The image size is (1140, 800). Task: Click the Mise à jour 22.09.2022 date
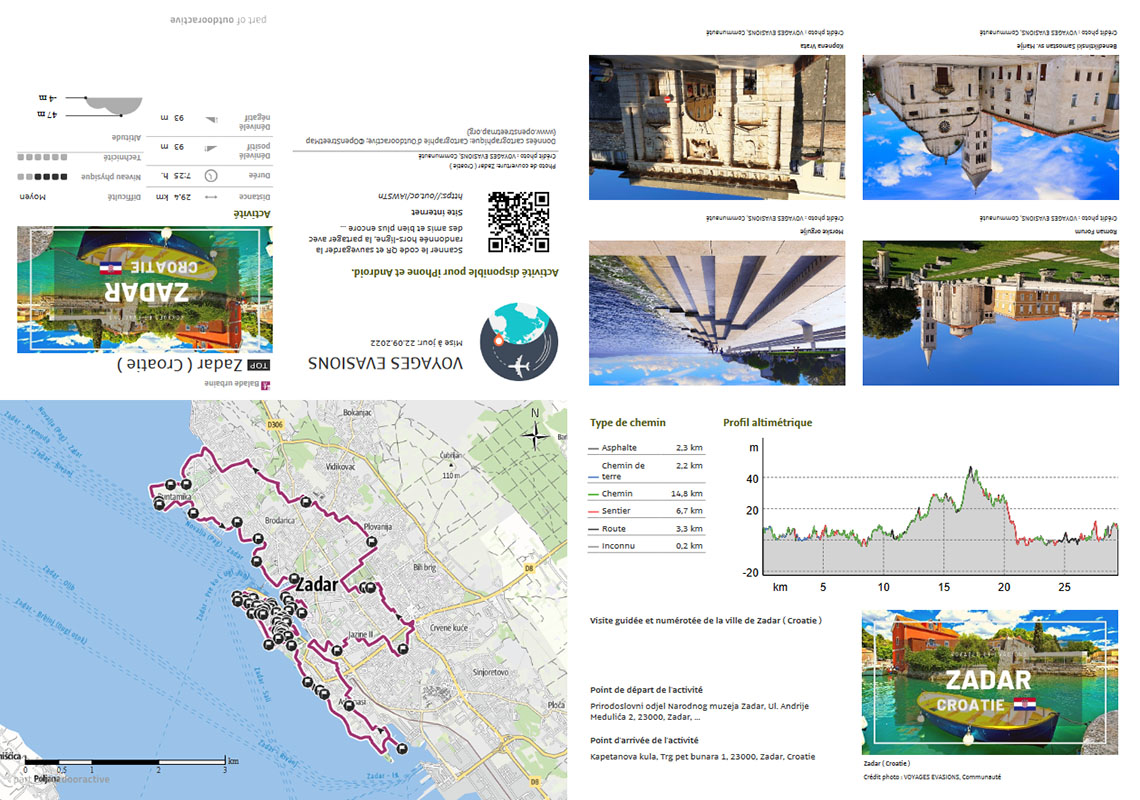[x=417, y=342]
